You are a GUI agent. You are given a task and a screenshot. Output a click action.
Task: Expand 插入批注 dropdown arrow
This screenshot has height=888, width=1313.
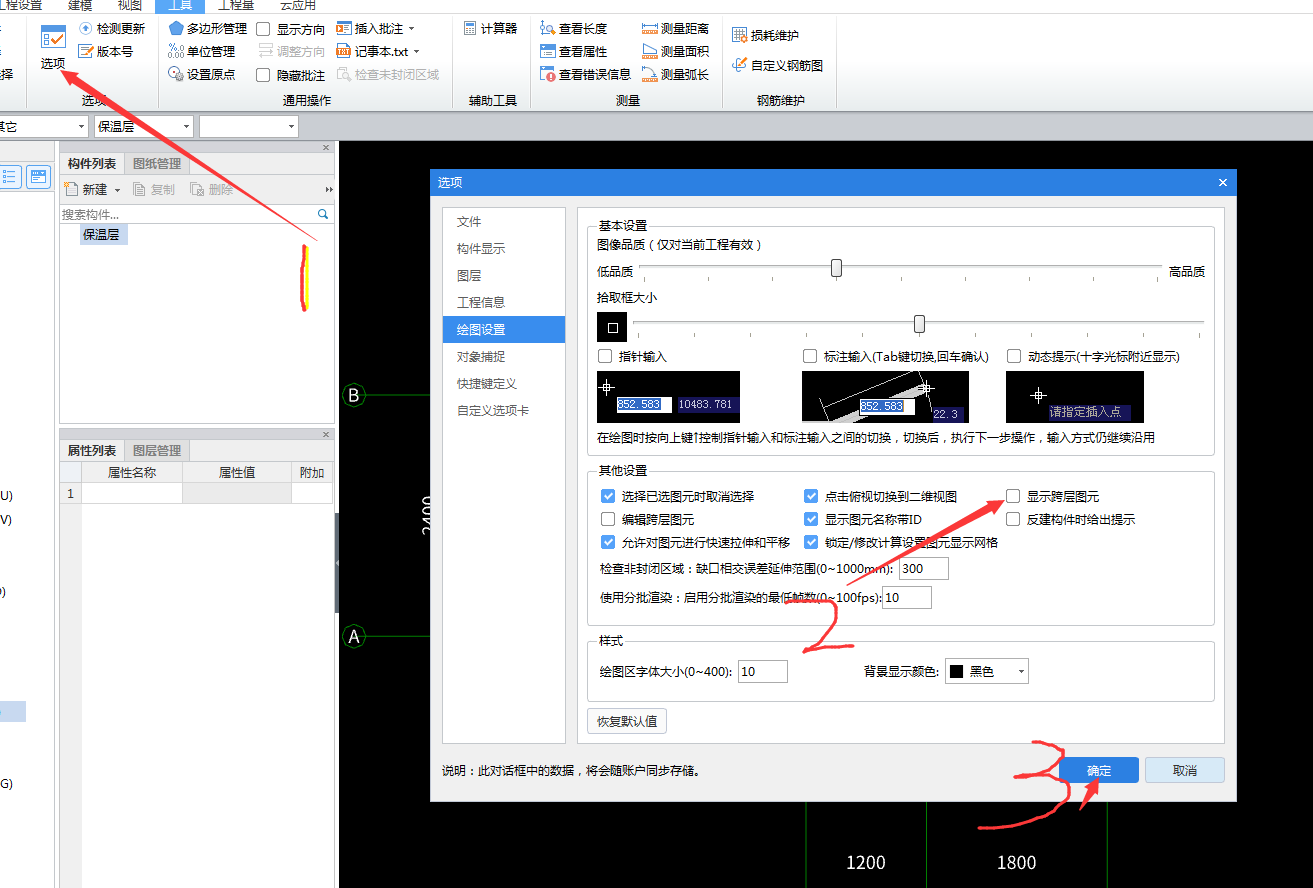coord(411,29)
